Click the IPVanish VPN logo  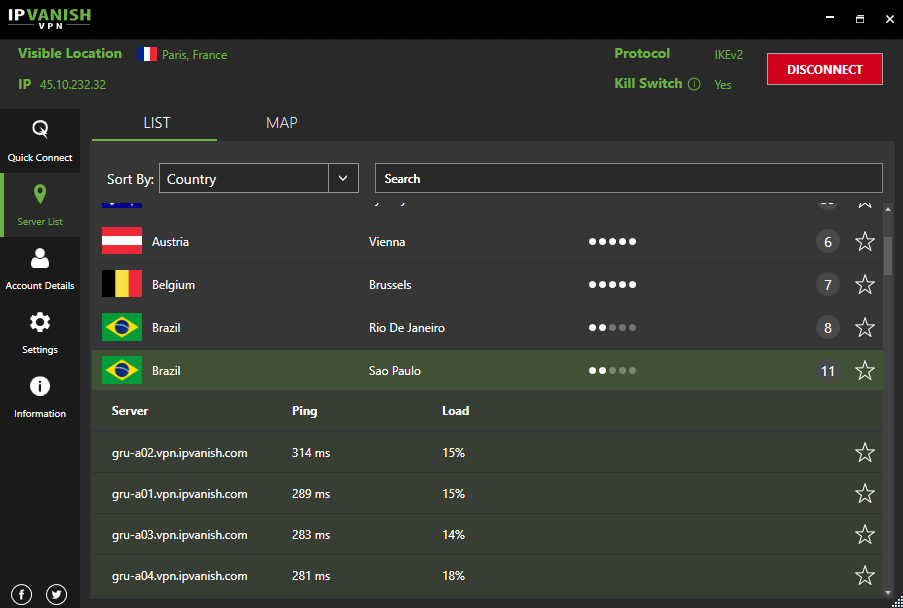click(x=50, y=18)
